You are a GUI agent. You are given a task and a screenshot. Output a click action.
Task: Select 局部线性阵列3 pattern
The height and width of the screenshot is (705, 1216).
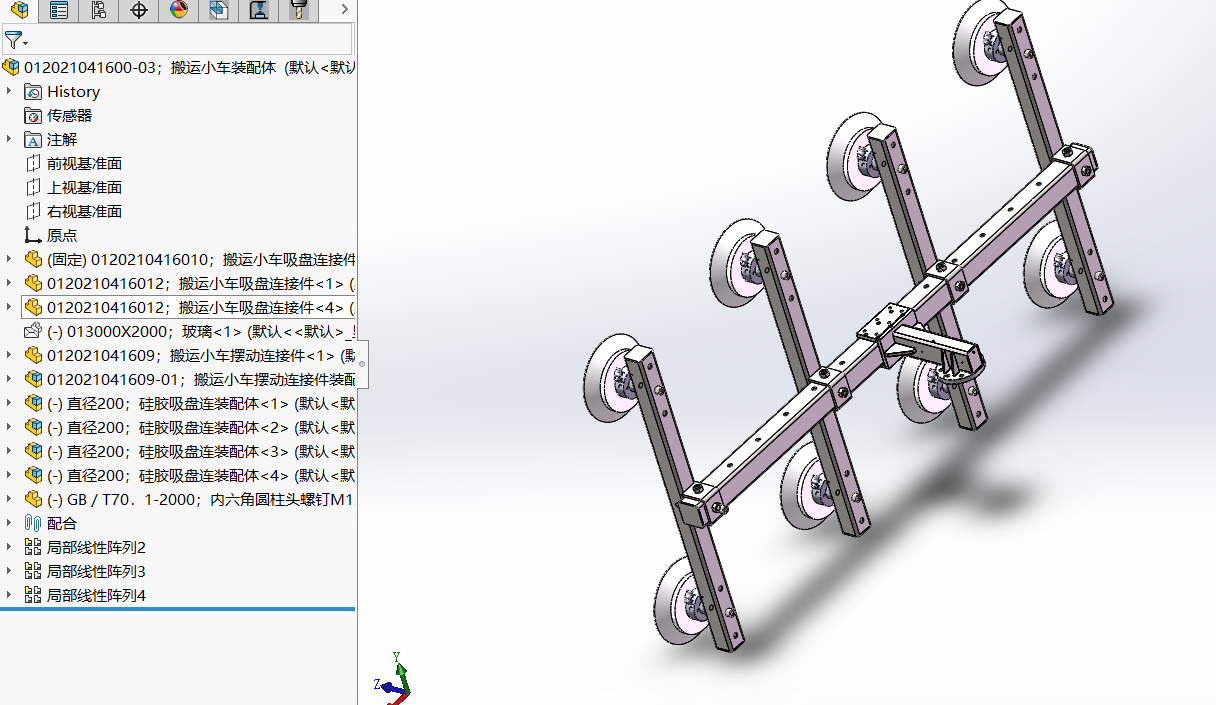point(96,571)
